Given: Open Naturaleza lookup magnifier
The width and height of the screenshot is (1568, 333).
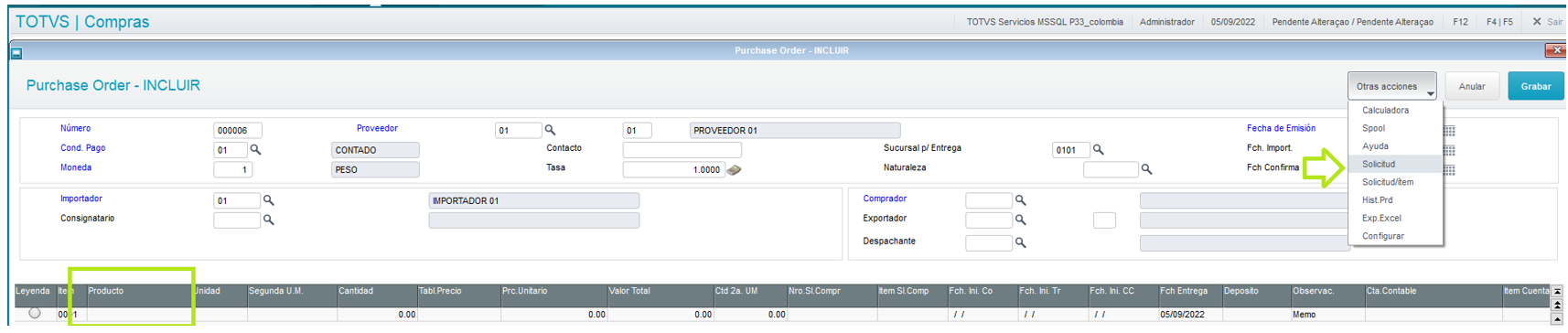Looking at the screenshot, I should point(1146,169).
